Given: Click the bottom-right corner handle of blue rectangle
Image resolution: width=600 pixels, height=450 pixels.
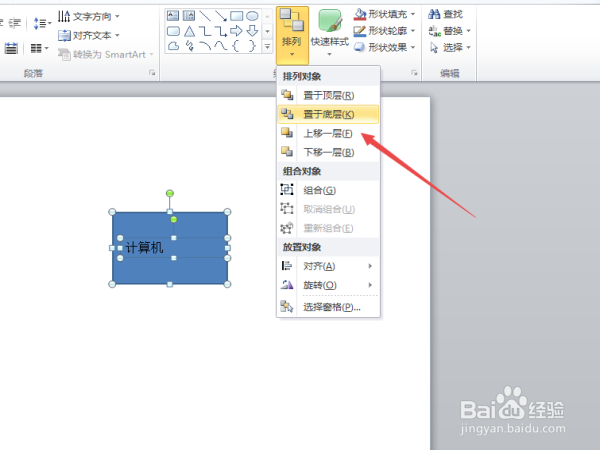Looking at the screenshot, I should [x=227, y=284].
